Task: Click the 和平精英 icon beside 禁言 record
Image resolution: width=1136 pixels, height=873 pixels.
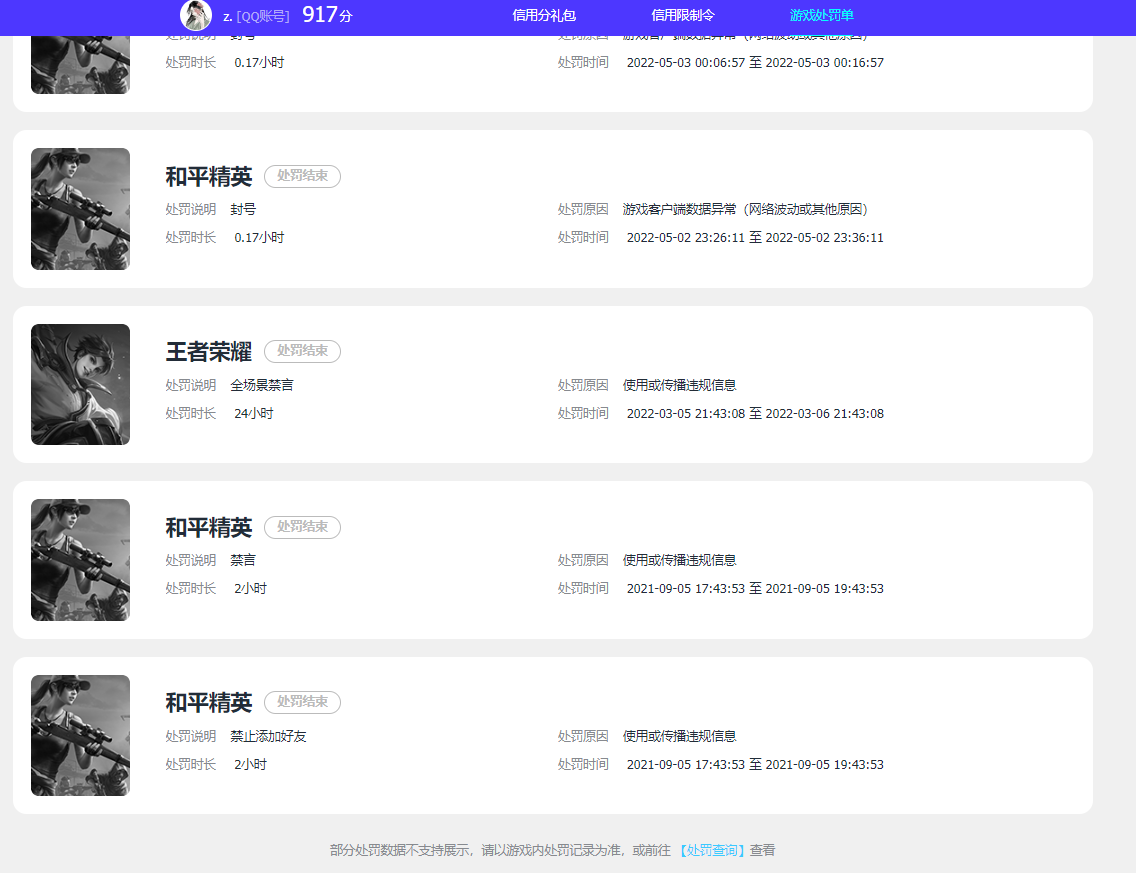Action: pos(80,560)
